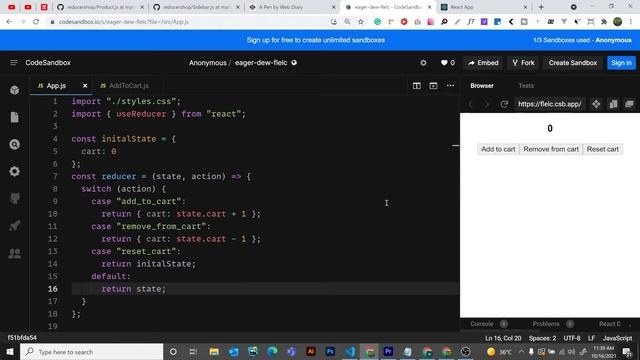Image resolution: width=640 pixels, height=360 pixels.
Task: Select the Browser preview tab
Action: pyautogui.click(x=482, y=86)
